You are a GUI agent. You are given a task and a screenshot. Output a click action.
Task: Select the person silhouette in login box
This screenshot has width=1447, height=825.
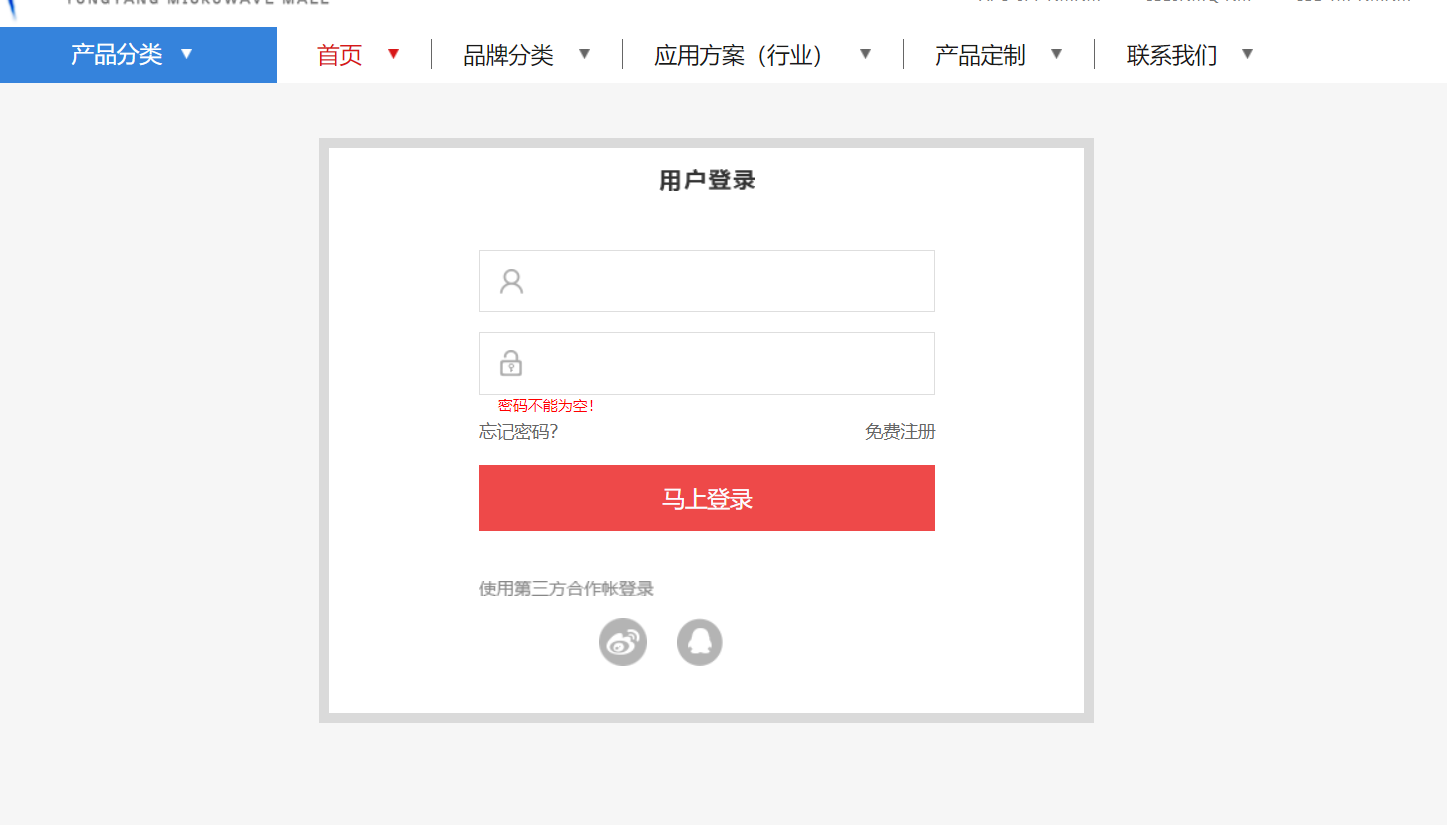(511, 281)
